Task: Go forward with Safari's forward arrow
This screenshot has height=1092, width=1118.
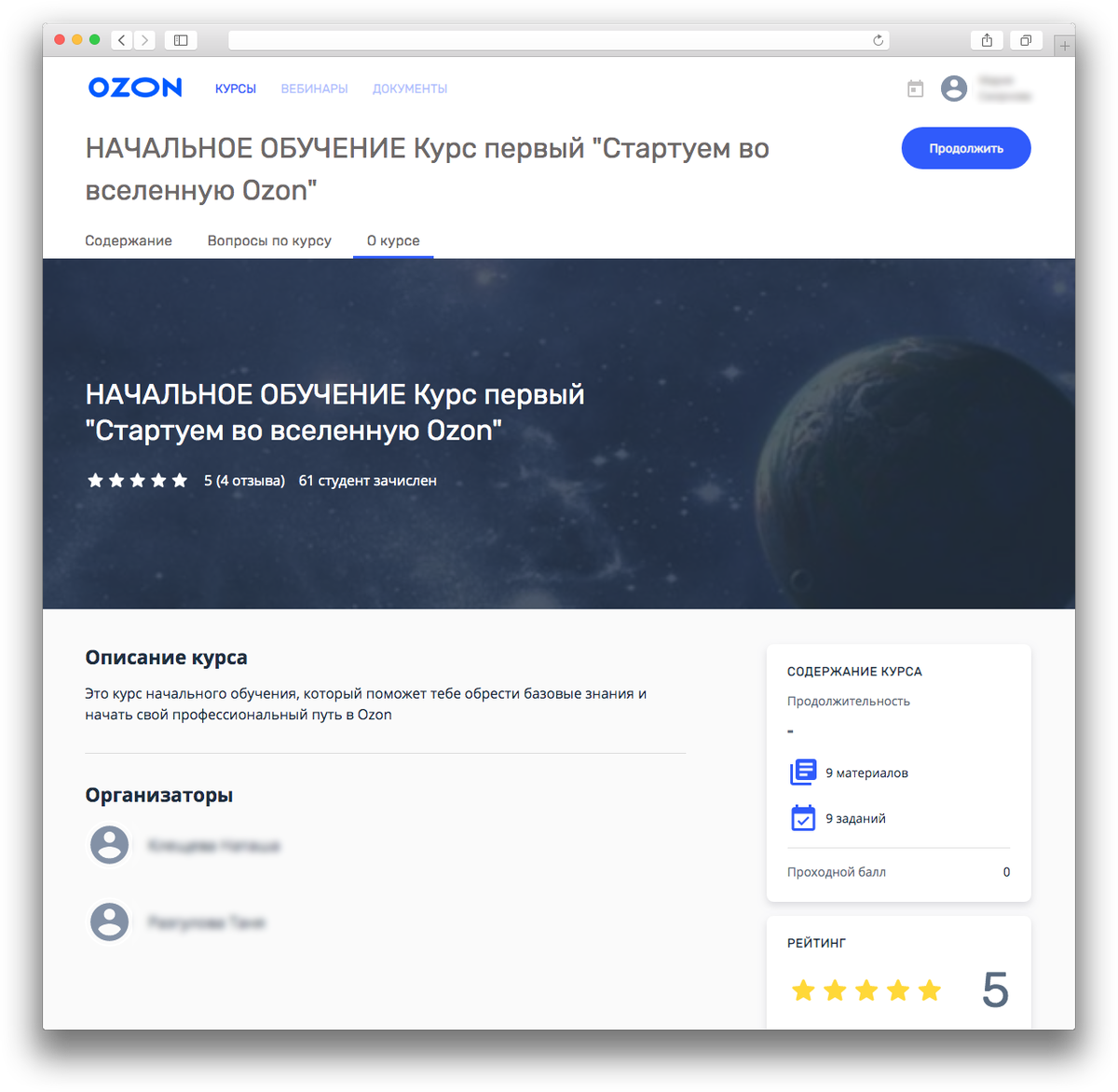Action: [x=144, y=40]
